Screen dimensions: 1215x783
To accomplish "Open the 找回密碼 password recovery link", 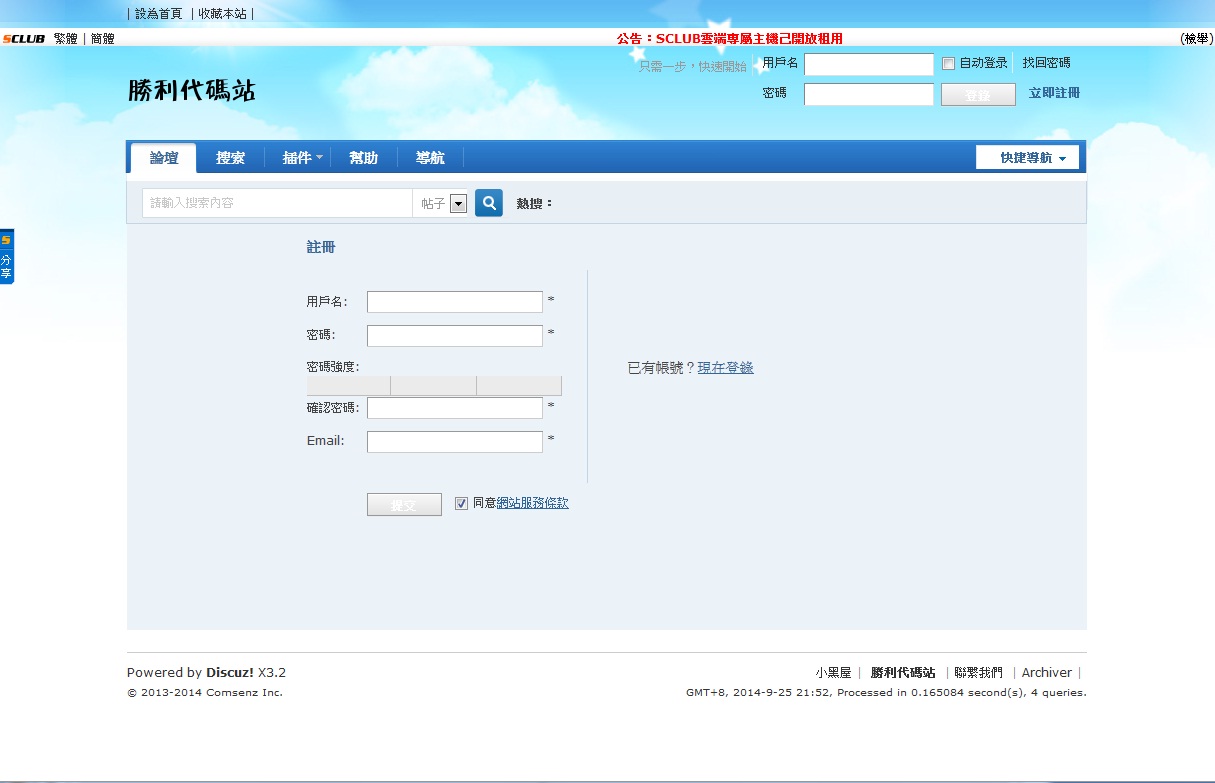I will point(1046,63).
